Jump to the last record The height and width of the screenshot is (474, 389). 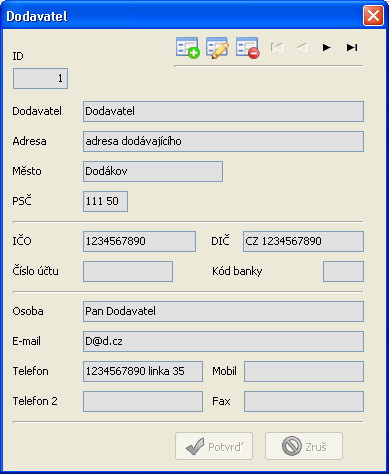click(x=352, y=48)
